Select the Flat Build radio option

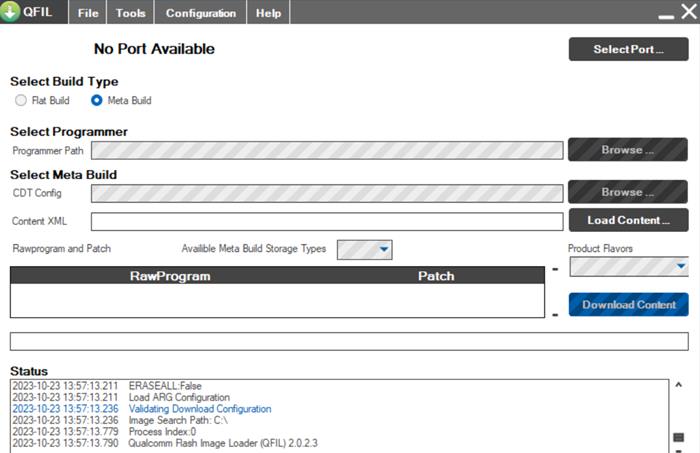click(x=22, y=100)
